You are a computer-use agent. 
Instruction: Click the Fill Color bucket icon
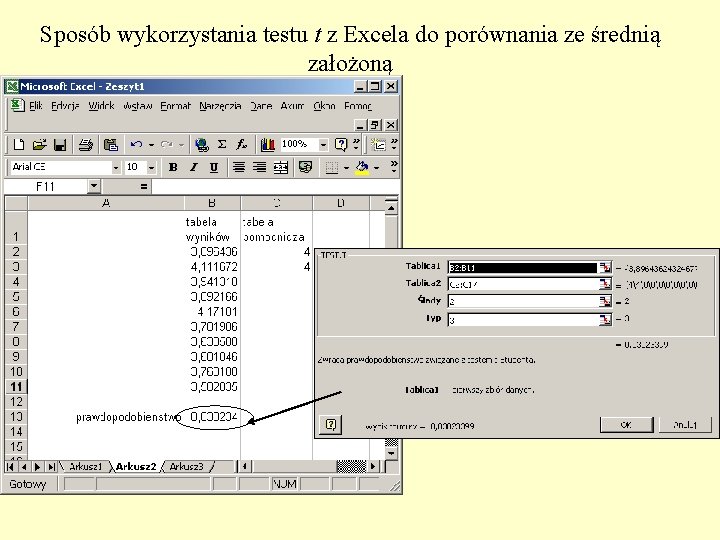[362, 167]
